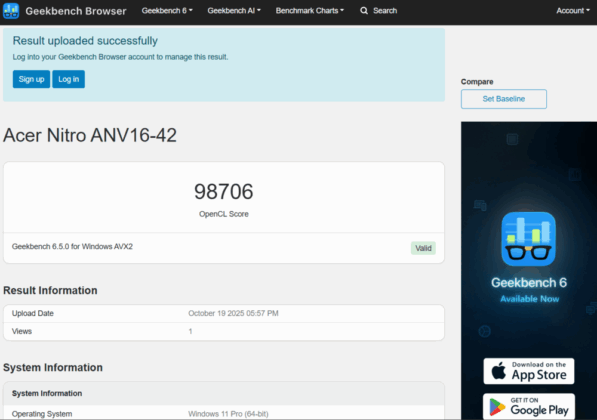Click the Geekbench 6 Available Now text

[x=529, y=289]
